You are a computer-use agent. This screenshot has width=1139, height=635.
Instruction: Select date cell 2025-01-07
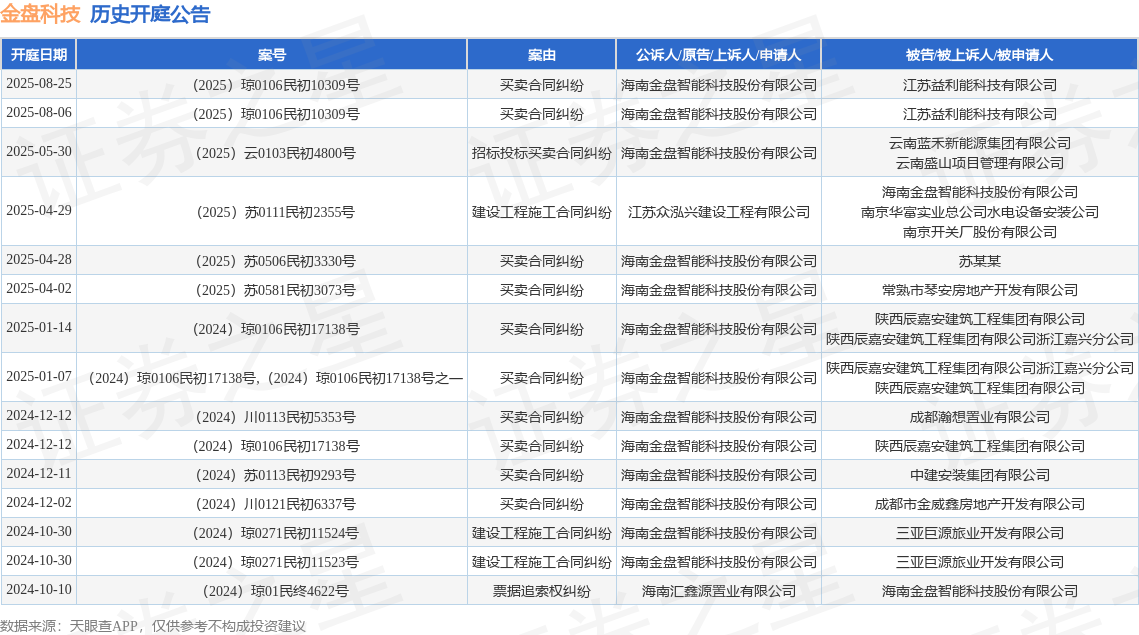pyautogui.click(x=39, y=376)
